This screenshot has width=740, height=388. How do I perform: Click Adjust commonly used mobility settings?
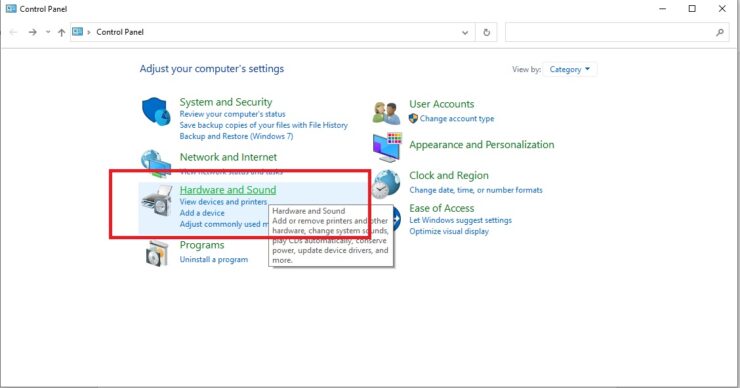tap(224, 224)
